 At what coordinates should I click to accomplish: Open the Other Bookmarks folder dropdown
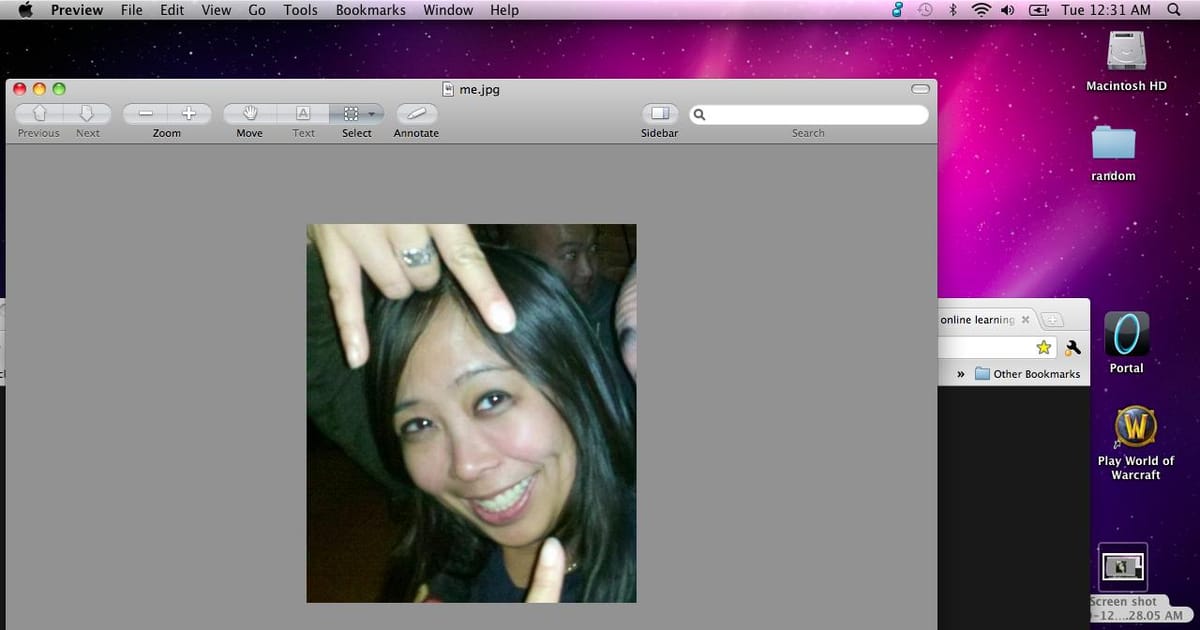(x=1028, y=373)
